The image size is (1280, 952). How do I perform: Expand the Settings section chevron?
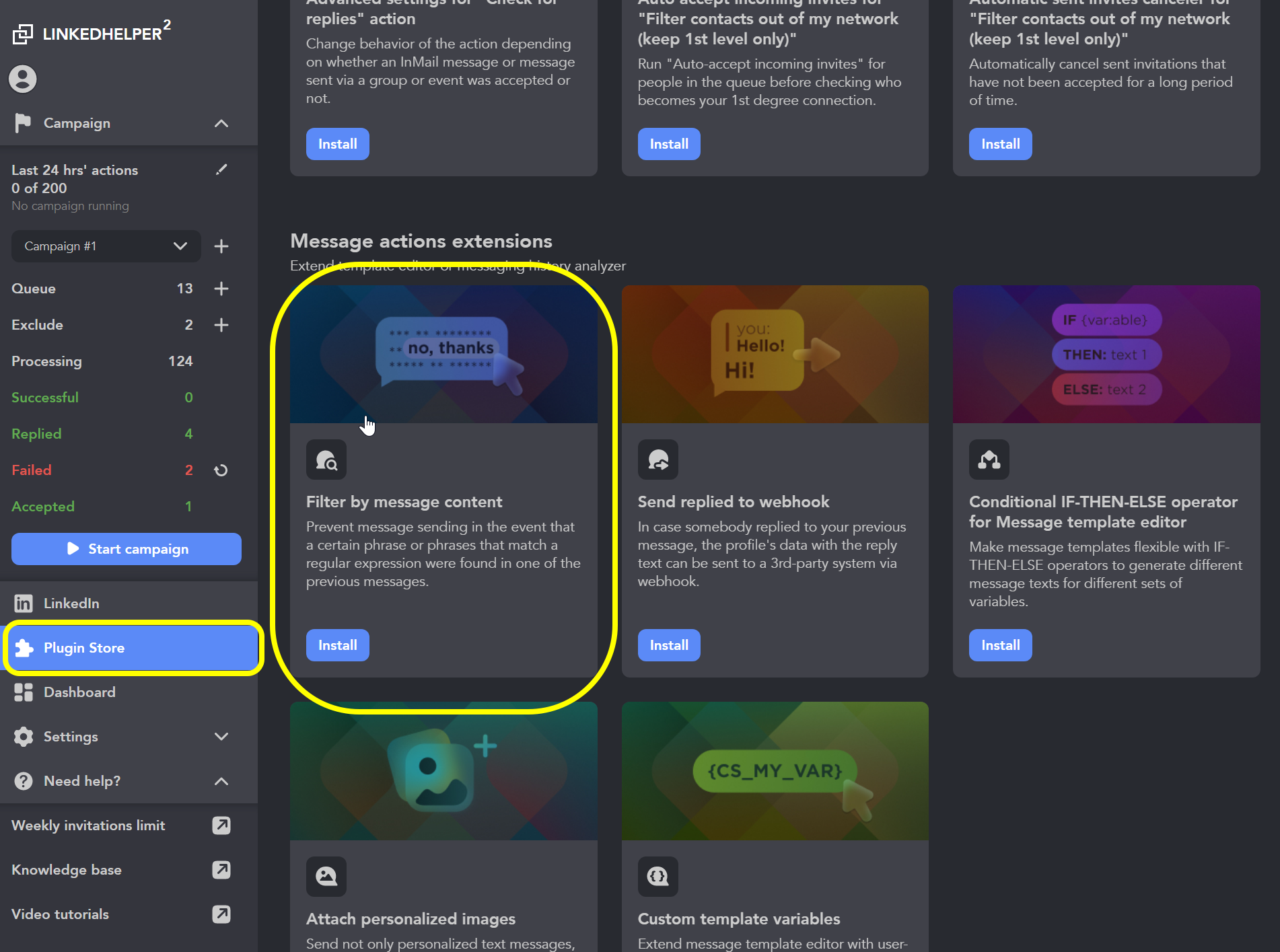click(x=221, y=737)
